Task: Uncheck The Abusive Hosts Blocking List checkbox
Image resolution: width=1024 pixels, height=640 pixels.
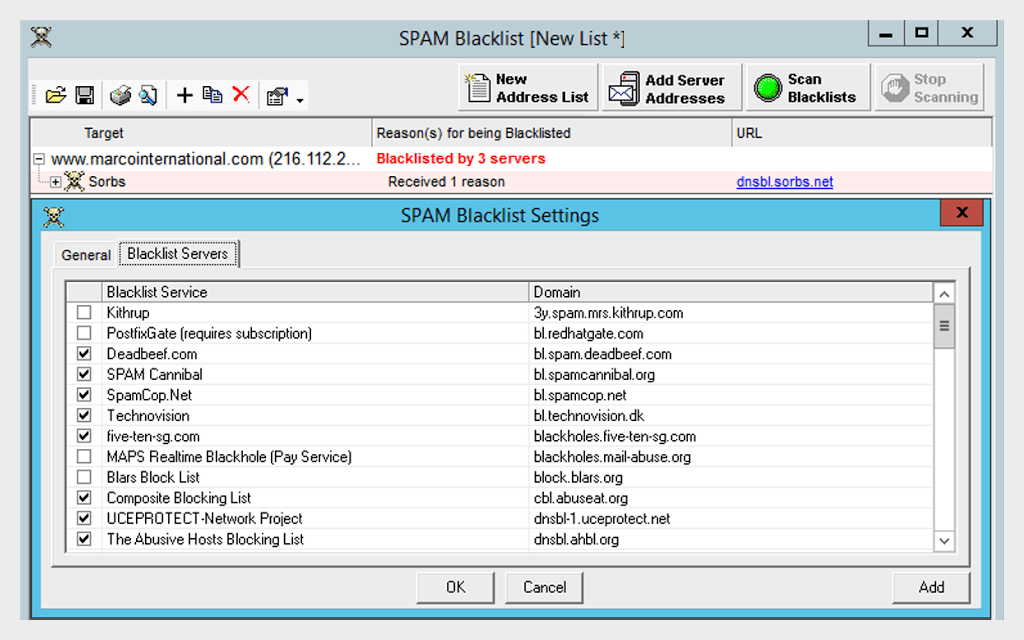Action: [84, 539]
